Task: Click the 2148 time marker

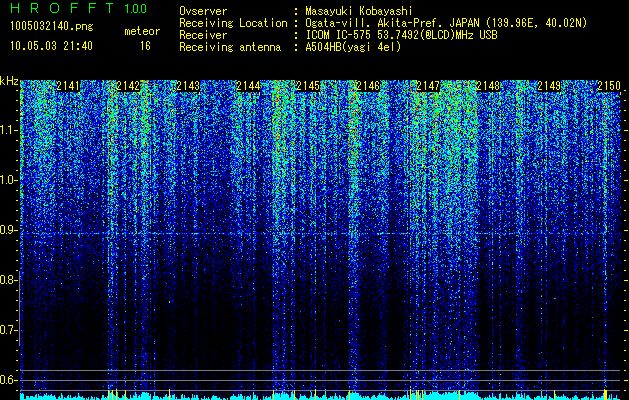Action: tap(489, 86)
